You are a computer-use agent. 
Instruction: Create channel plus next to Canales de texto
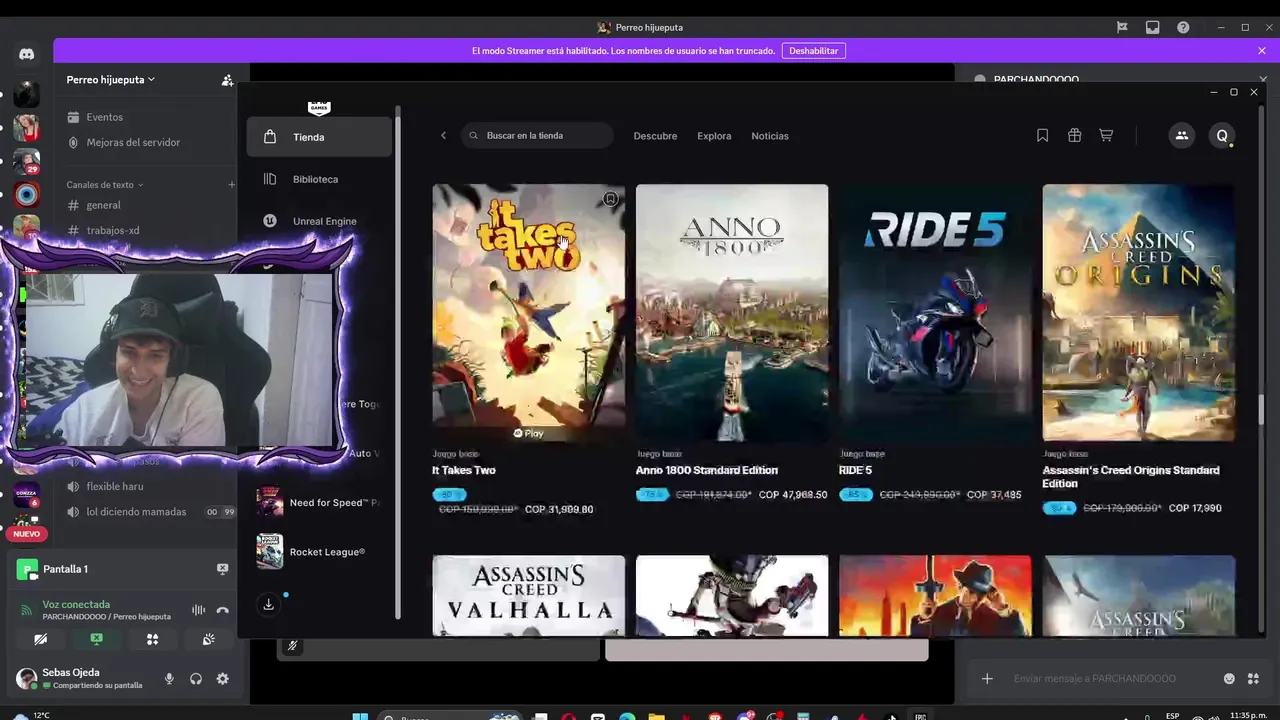(231, 185)
